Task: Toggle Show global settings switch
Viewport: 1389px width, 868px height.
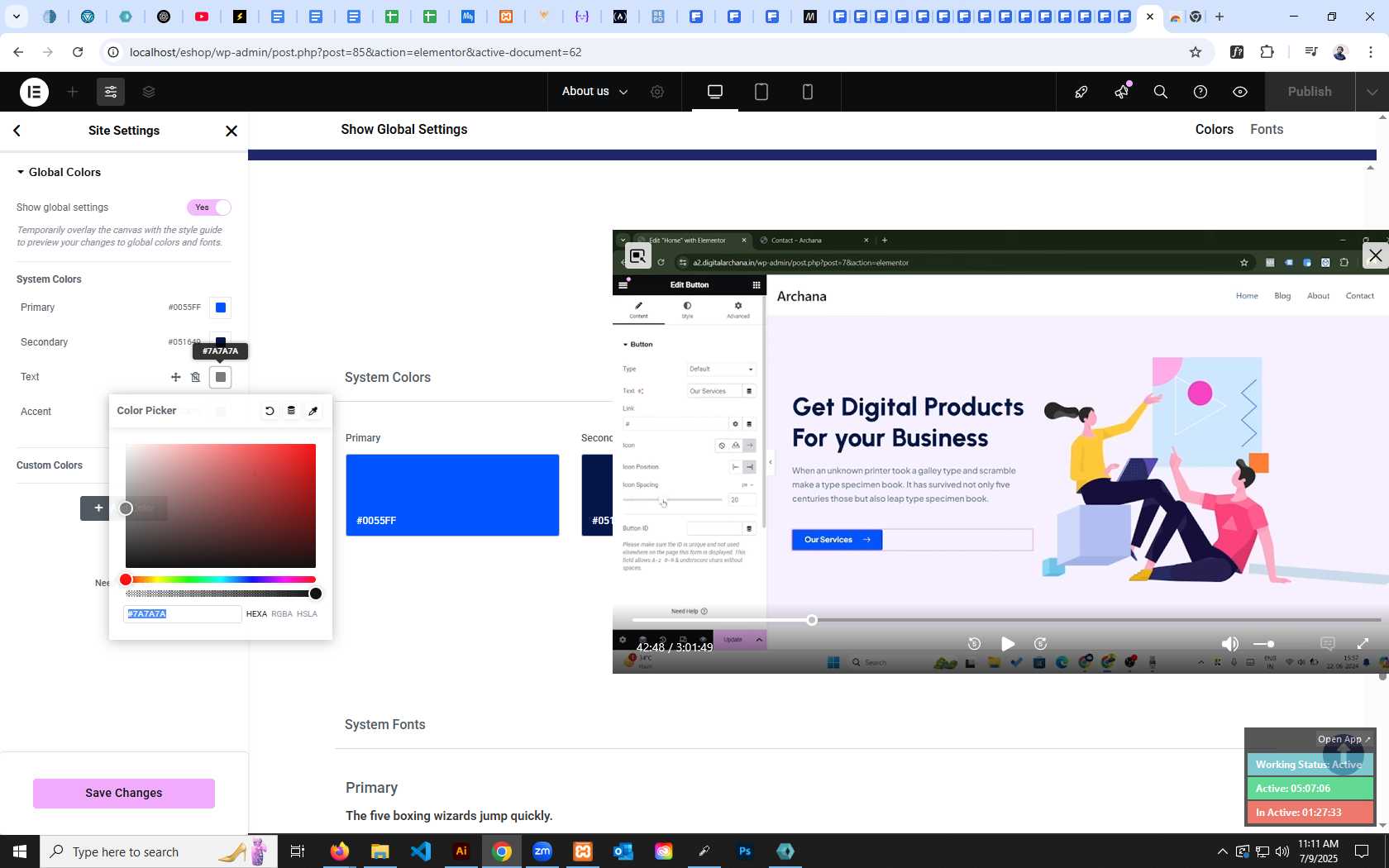Action: pyautogui.click(x=209, y=207)
